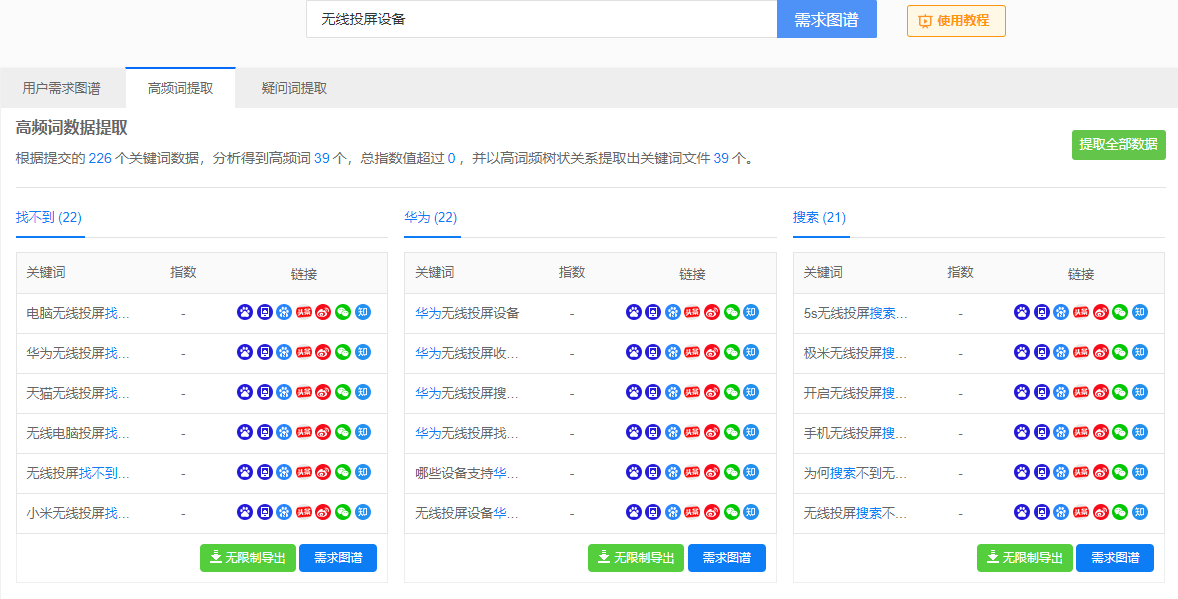Open Weibo icon in 哪些设备支持华… row

pyautogui.click(x=712, y=472)
